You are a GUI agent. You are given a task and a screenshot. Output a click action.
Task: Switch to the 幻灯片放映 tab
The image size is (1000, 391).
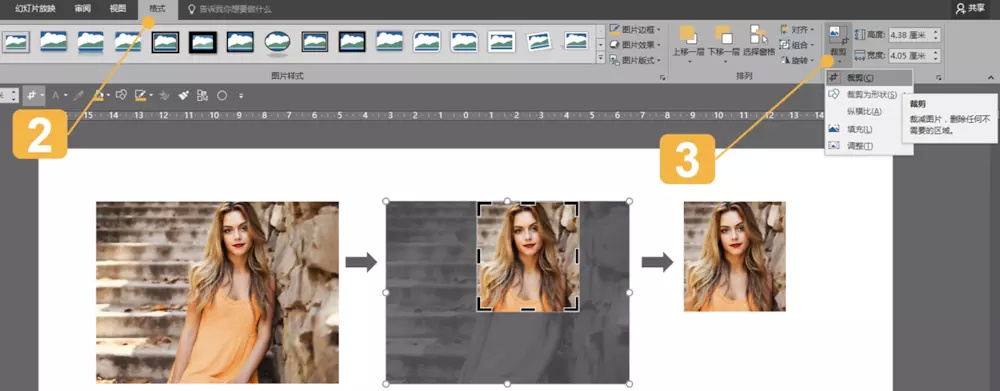(36, 9)
